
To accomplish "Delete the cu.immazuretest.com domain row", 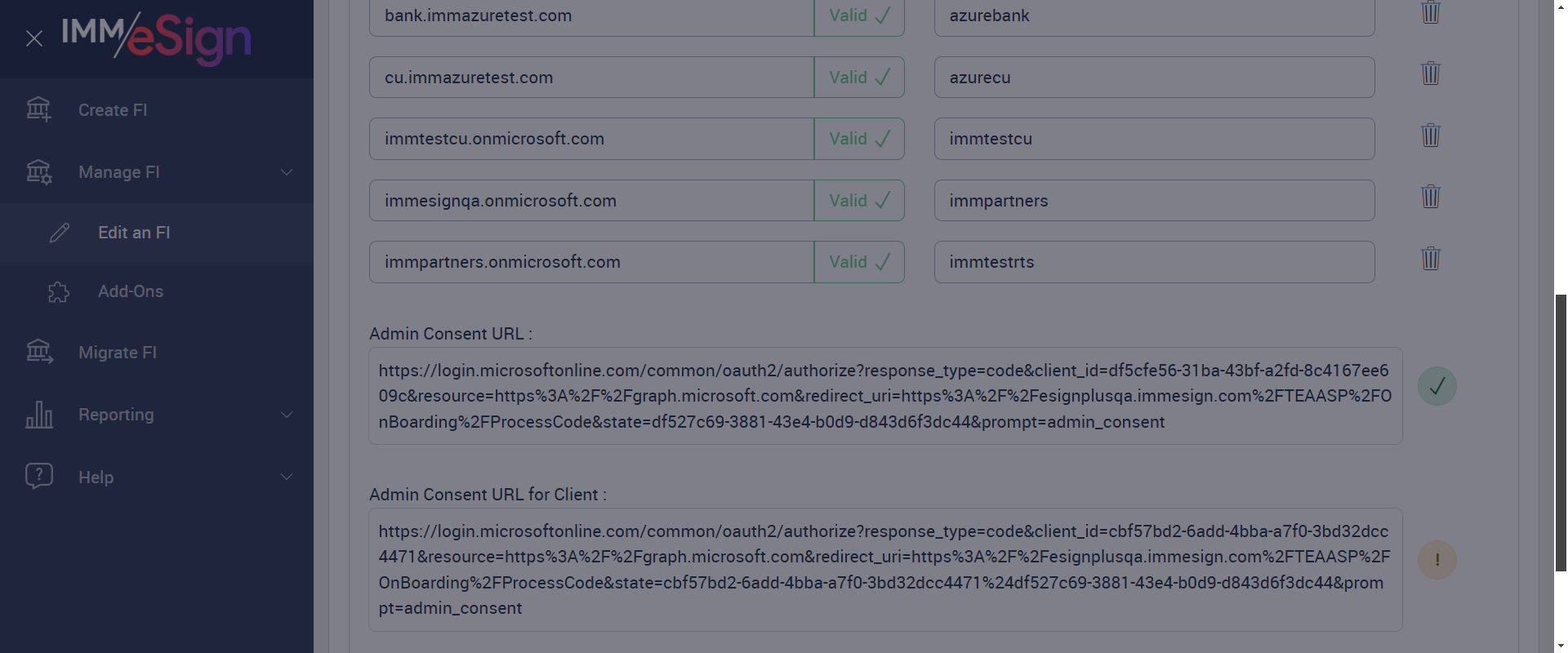I will click(x=1430, y=73).
